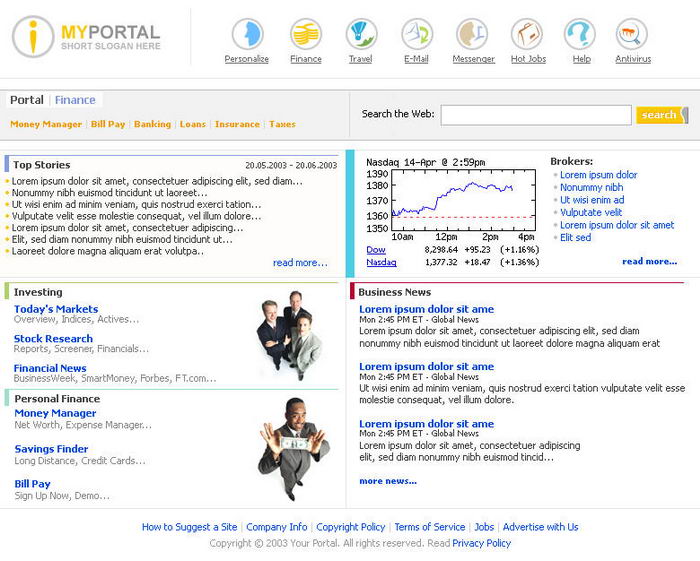
Task: Open the Finance coins icon
Action: 306,34
